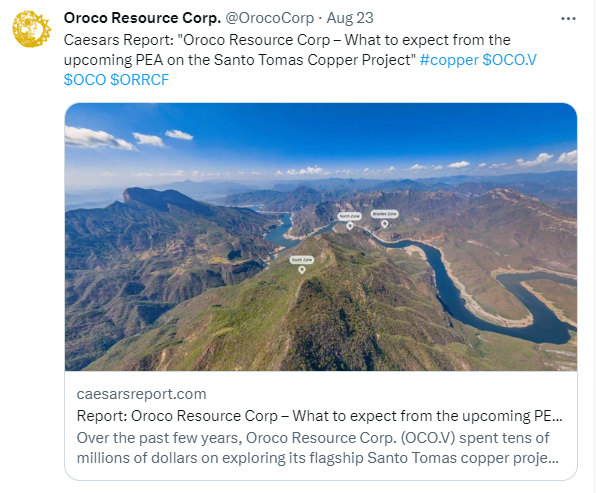
Task: Click the card description about Santo Tomas
Action: click(x=318, y=448)
